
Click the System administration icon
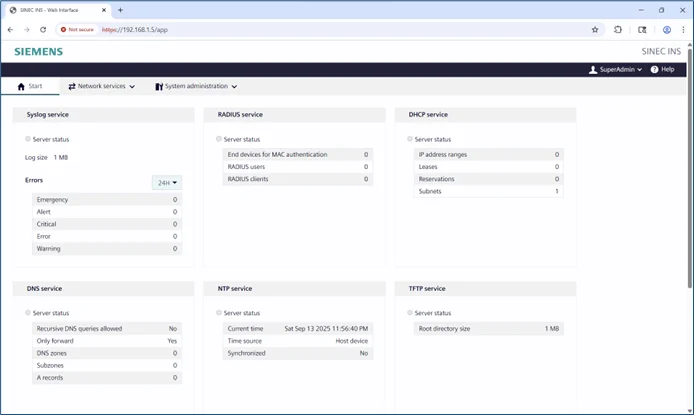159,87
